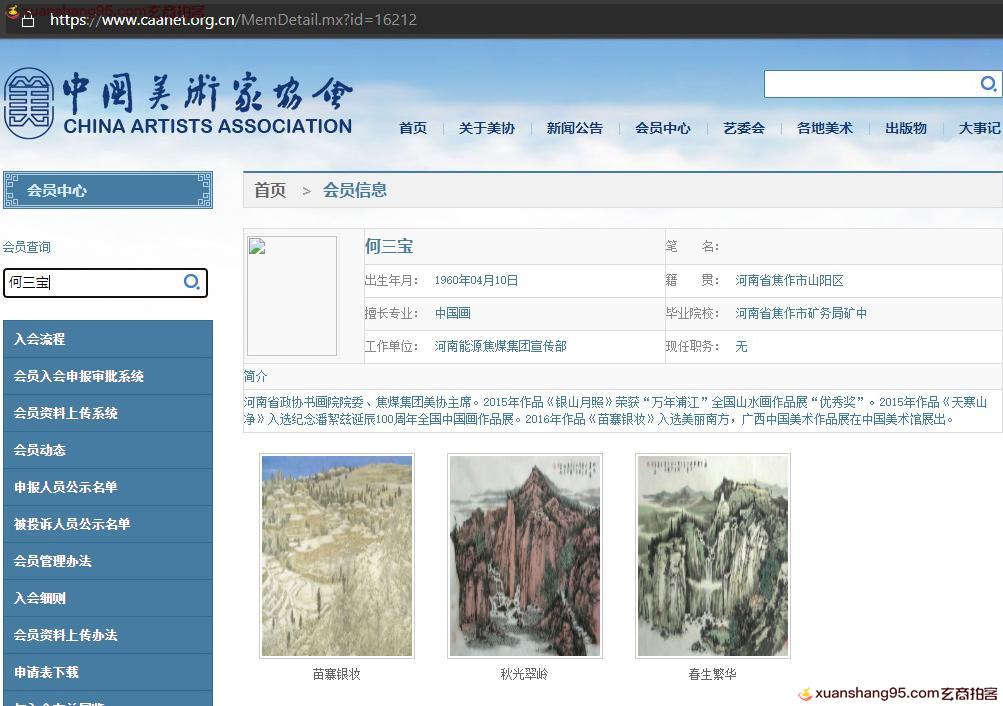The image size is (1003, 706).
Task: Open the 苗寨银妆 painting thumbnail
Action: click(337, 556)
